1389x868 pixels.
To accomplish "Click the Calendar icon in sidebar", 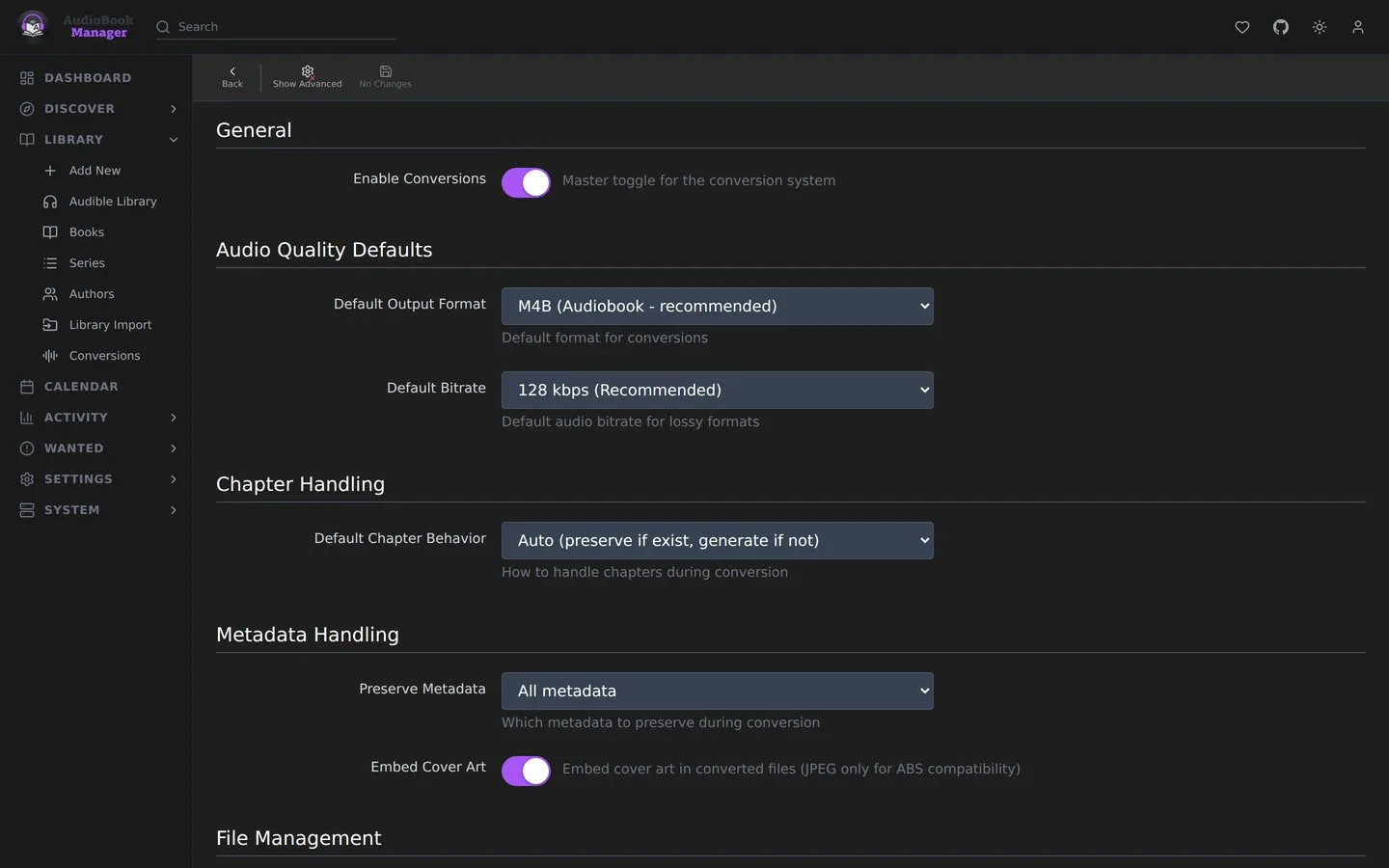I will (x=27, y=387).
